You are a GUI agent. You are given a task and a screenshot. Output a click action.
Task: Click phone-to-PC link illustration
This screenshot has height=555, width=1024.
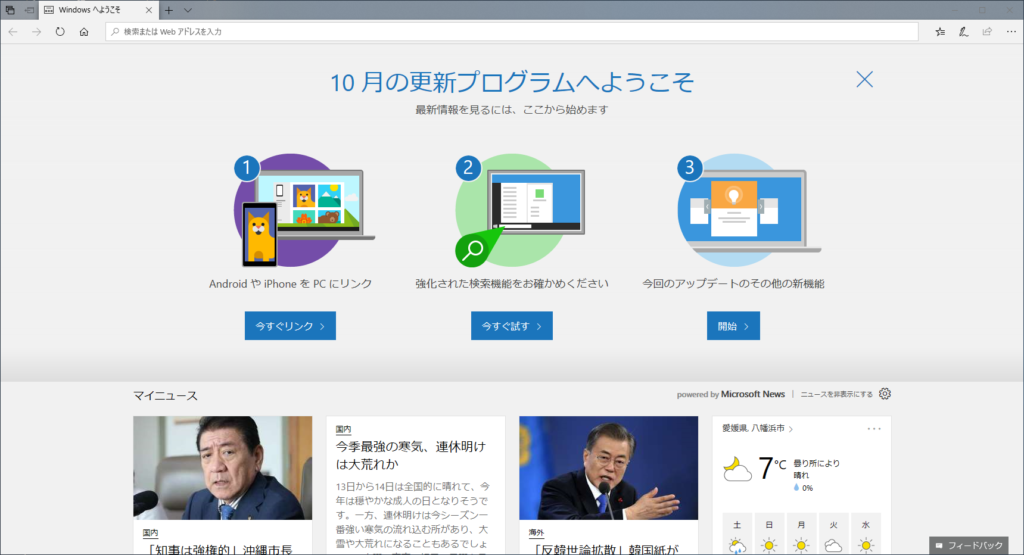click(x=304, y=210)
